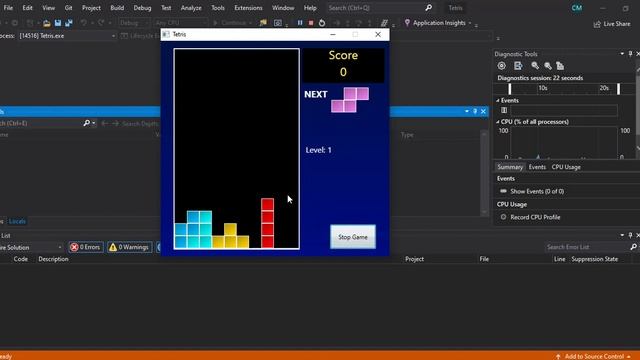Image resolution: width=640 pixels, height=360 pixels.
Task: Open the Extensions menu
Action: point(248,8)
